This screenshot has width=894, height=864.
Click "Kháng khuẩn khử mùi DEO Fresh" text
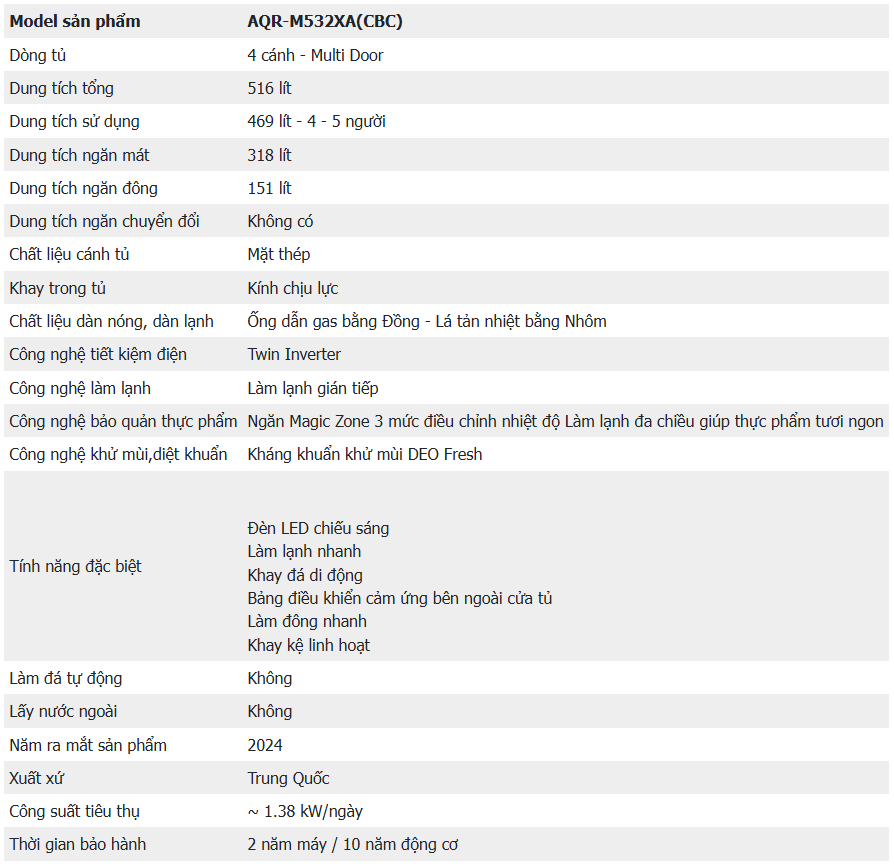coord(365,454)
